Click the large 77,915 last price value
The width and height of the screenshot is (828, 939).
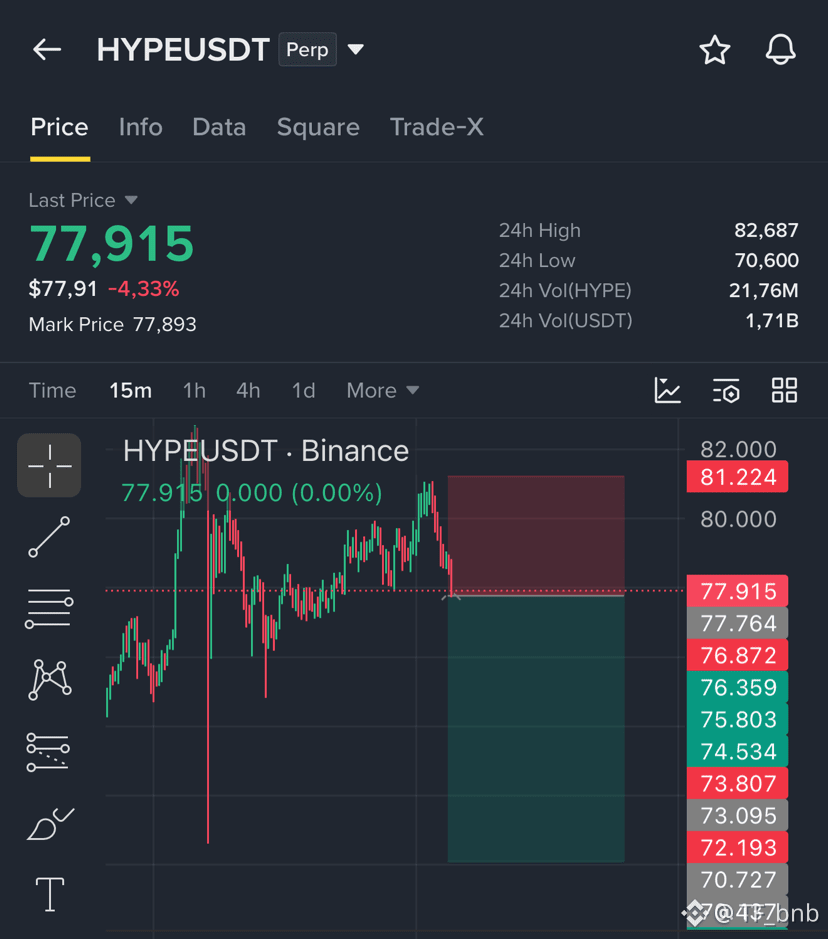click(111, 244)
